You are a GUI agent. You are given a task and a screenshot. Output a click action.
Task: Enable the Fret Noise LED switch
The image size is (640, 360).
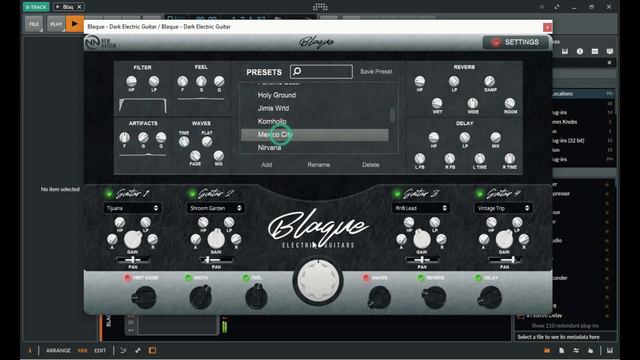[127, 278]
